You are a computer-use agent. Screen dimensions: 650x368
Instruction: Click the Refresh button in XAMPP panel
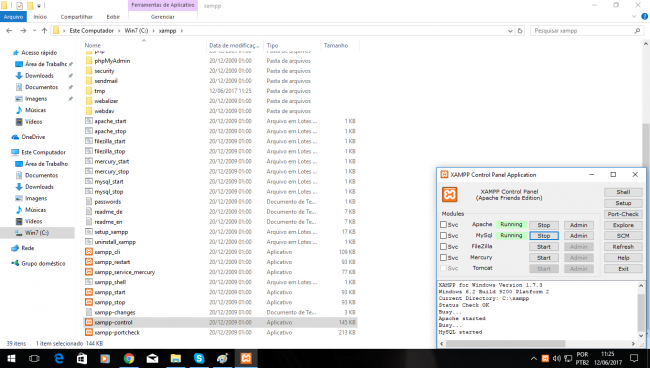623,247
